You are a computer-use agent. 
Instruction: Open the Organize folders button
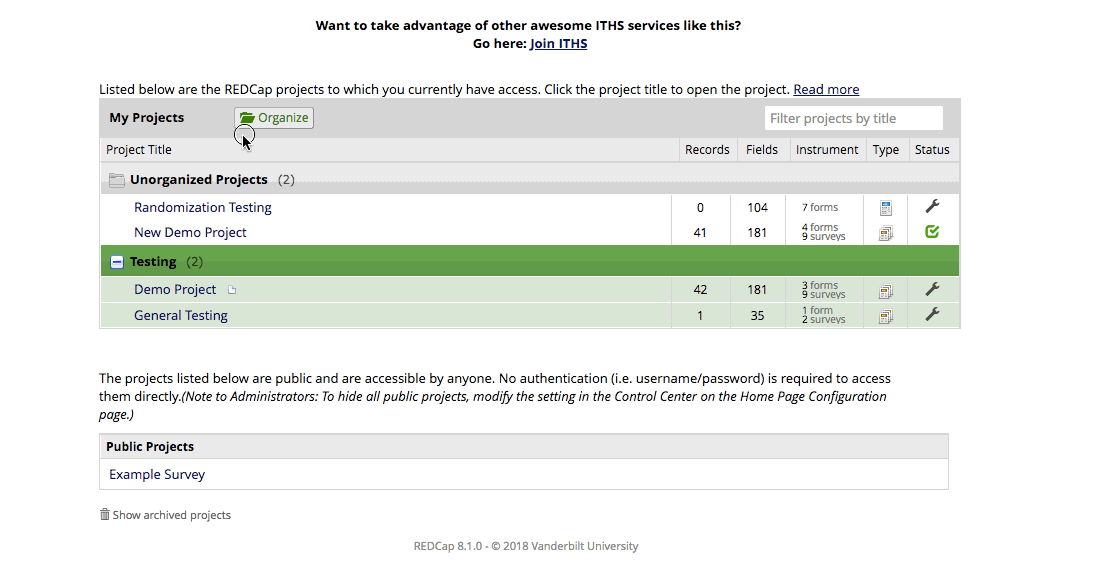(x=274, y=118)
